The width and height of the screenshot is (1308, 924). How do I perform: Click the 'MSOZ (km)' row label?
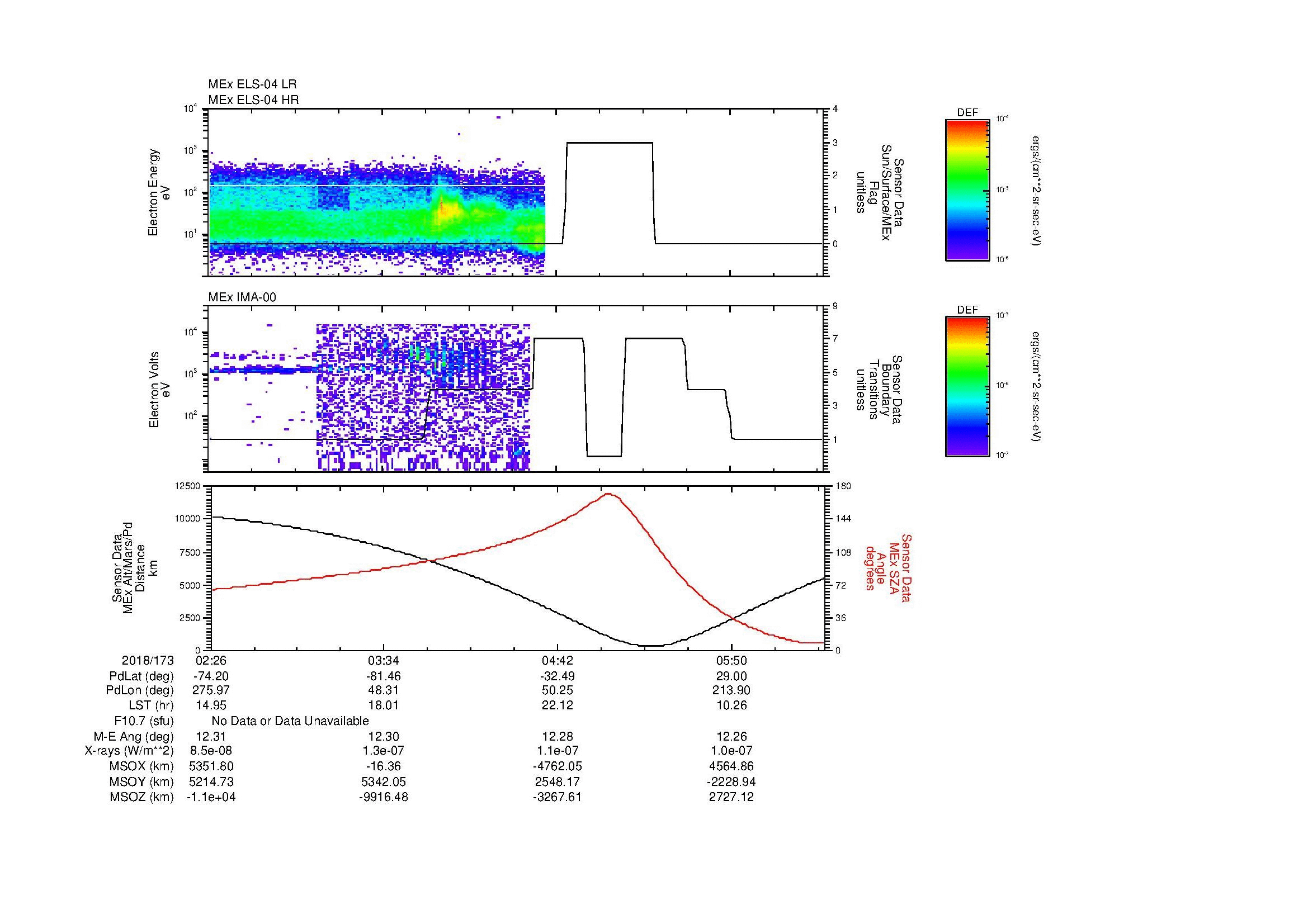[142, 797]
